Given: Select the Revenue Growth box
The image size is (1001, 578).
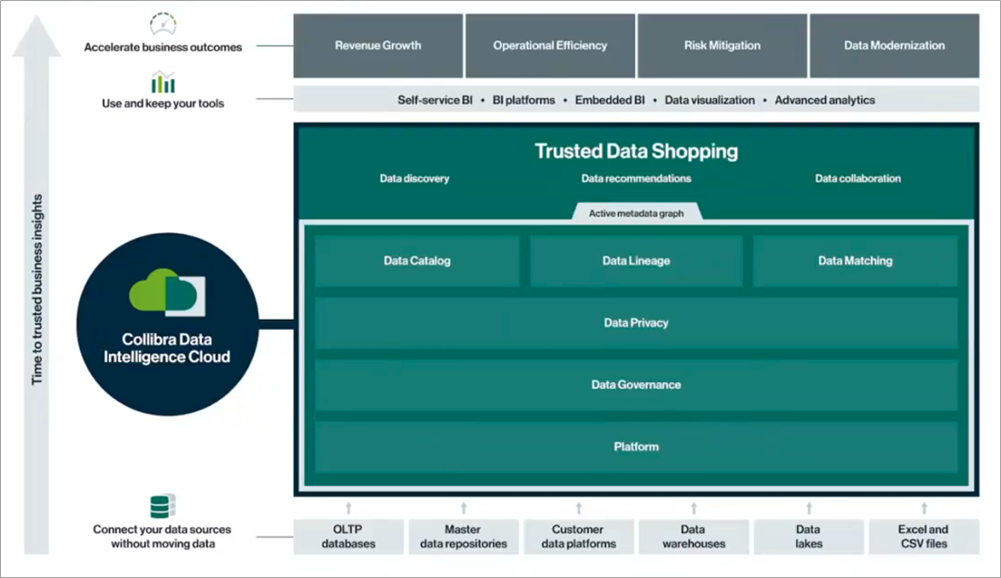Looking at the screenshot, I should pos(378,45).
